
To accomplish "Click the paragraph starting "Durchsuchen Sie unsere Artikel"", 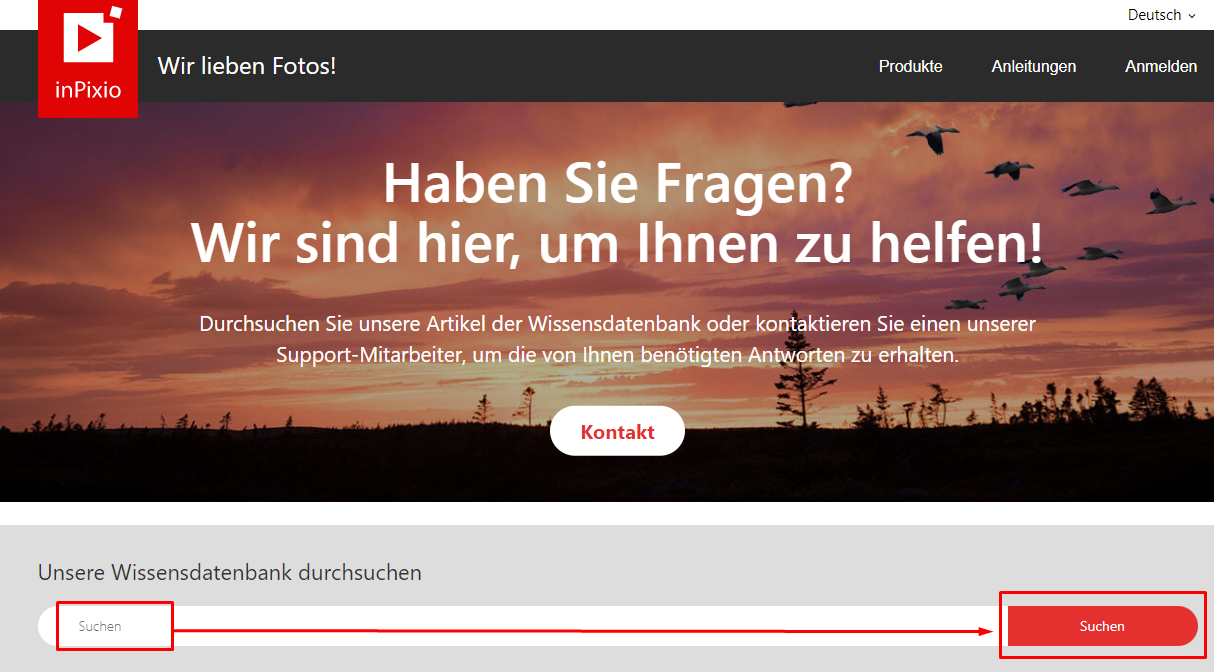I will 617,339.
